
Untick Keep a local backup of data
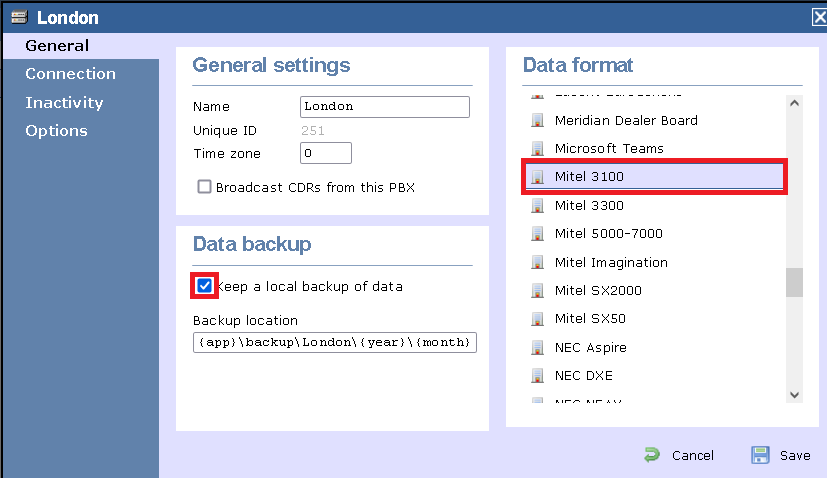204,286
